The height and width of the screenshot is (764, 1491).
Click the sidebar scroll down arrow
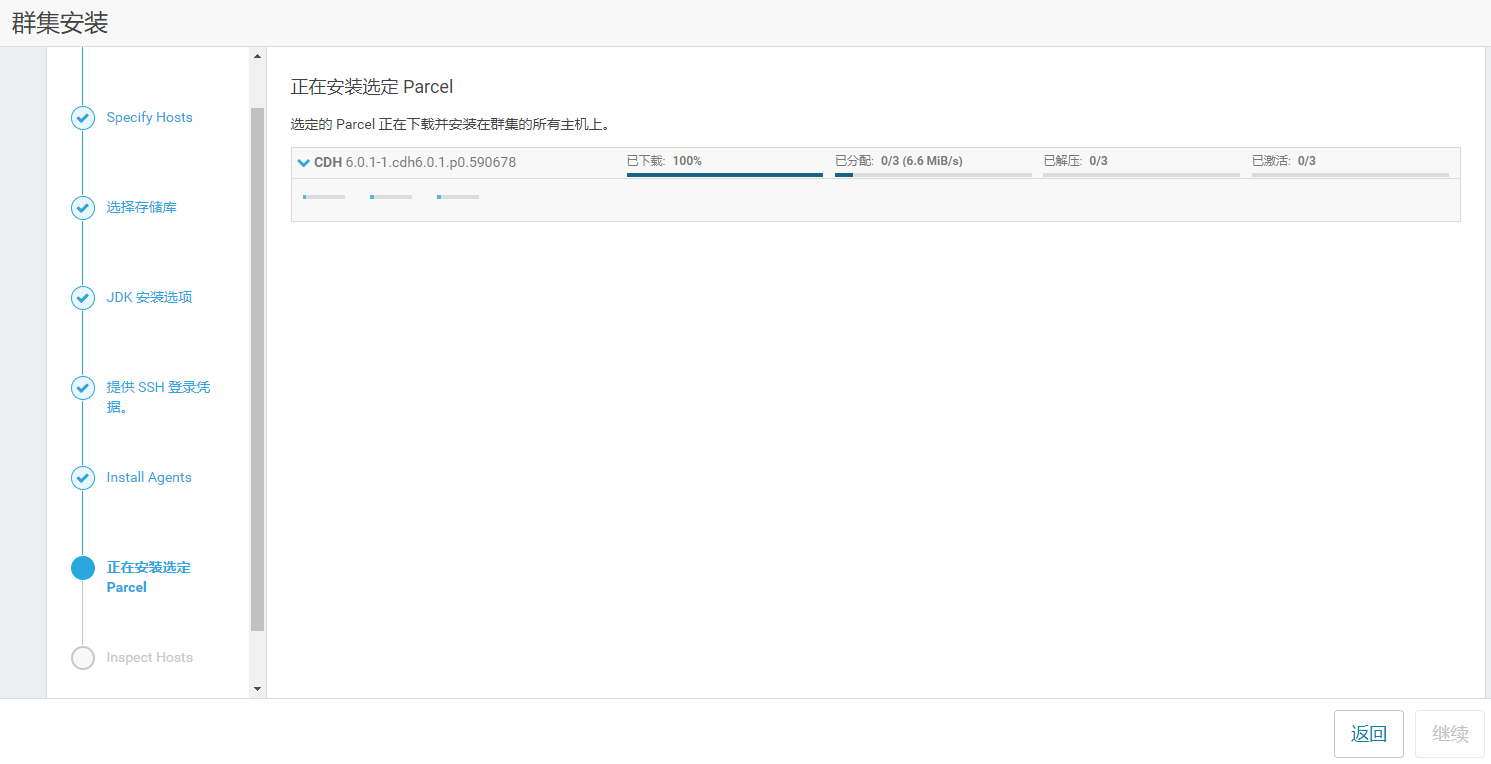pyautogui.click(x=257, y=689)
